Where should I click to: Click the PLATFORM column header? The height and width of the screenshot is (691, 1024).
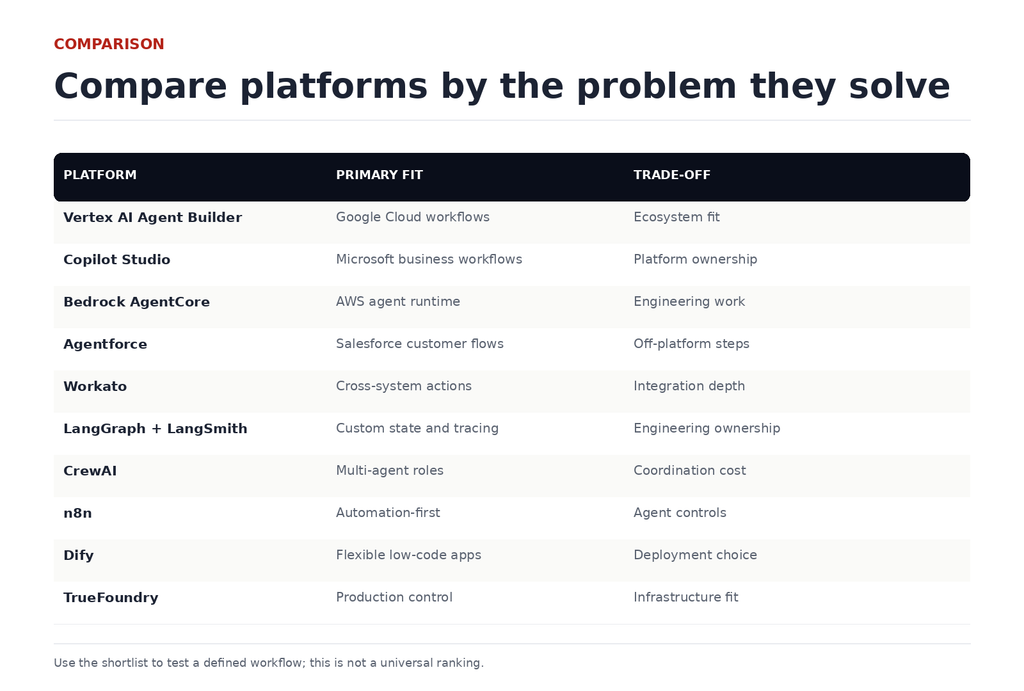click(100, 175)
